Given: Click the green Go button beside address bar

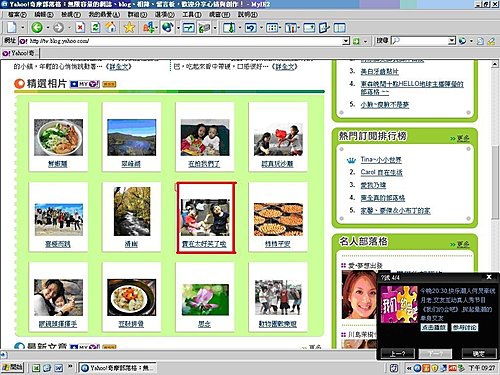Looking at the screenshot, I should click(x=356, y=41).
